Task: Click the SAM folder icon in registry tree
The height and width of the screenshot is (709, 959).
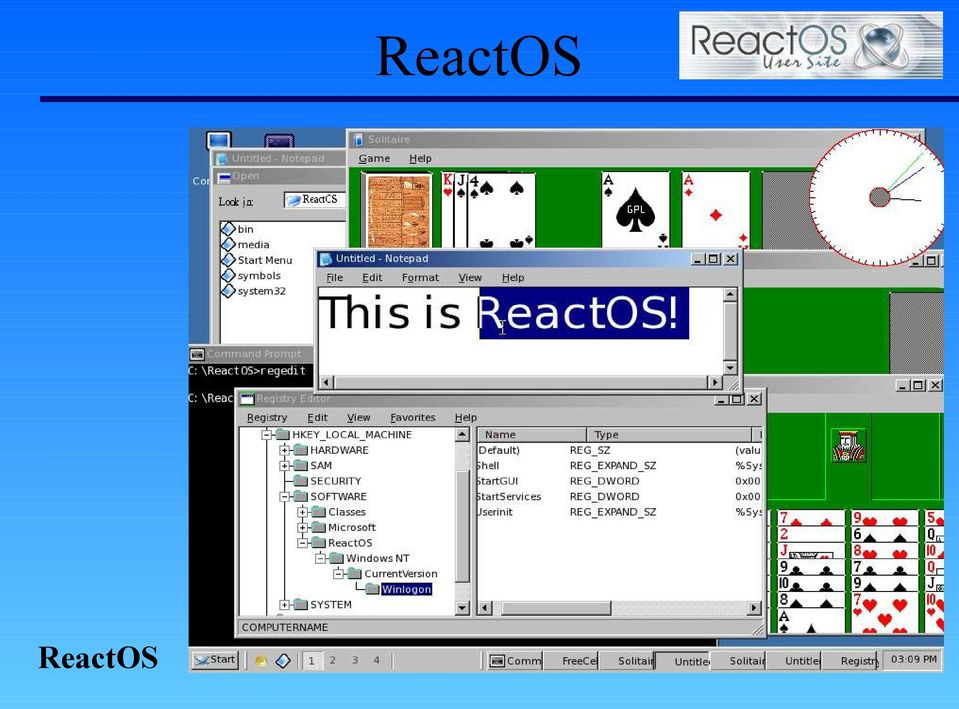Action: [300, 466]
